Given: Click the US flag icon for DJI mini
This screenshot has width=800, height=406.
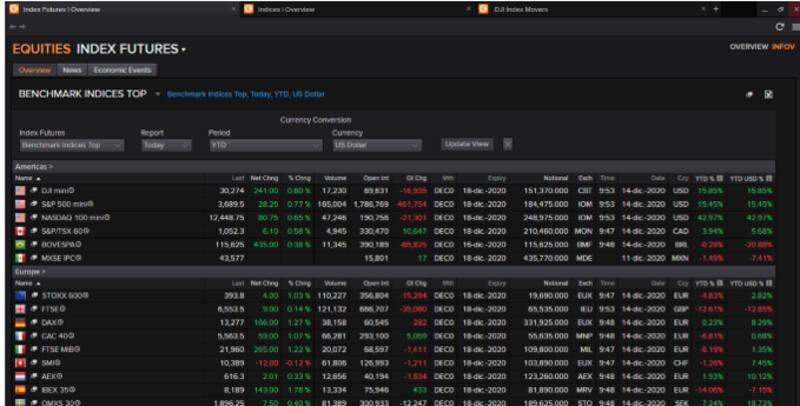Looking at the screenshot, I should (x=20, y=190).
